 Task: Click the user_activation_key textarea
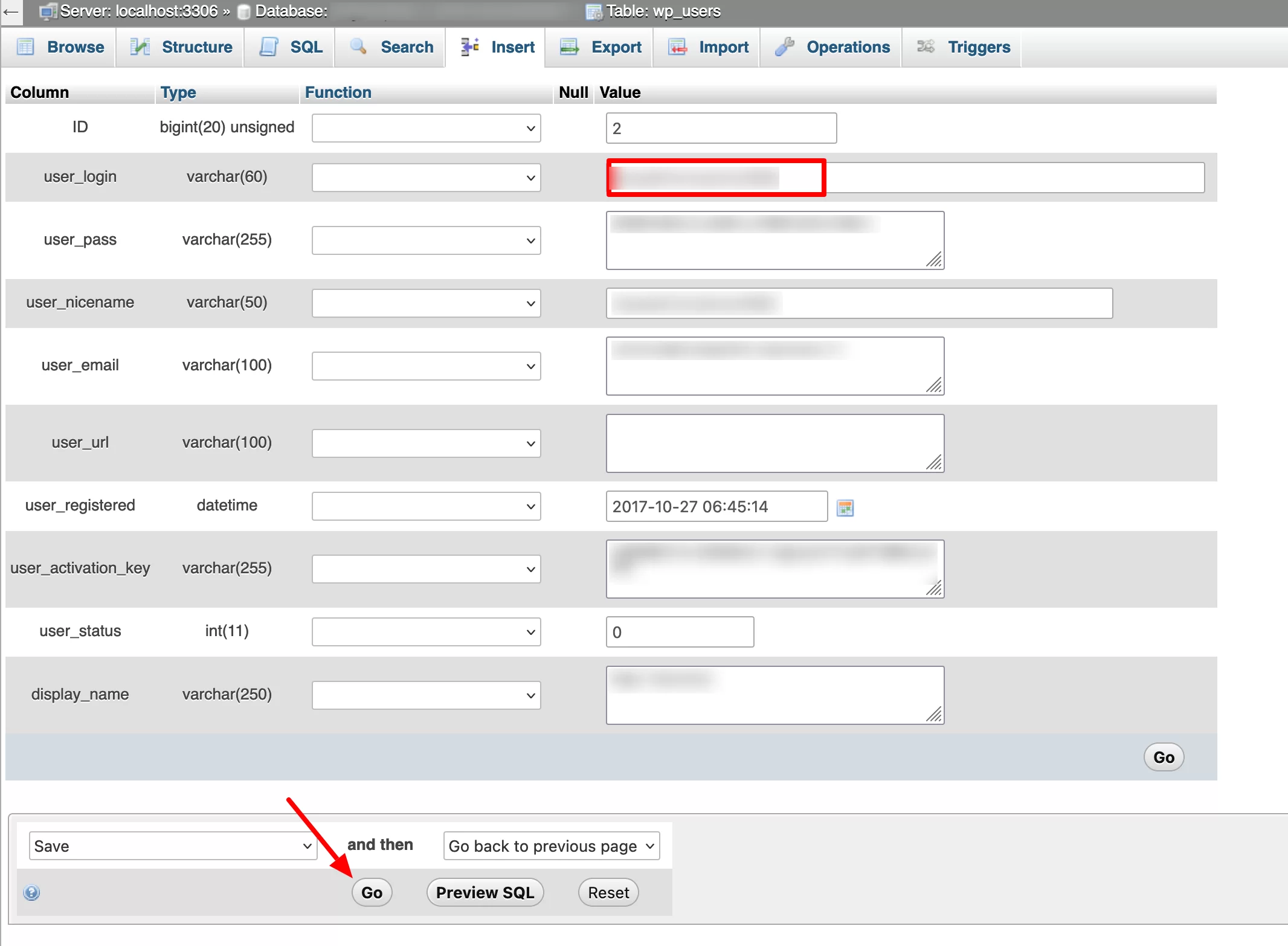click(x=775, y=569)
